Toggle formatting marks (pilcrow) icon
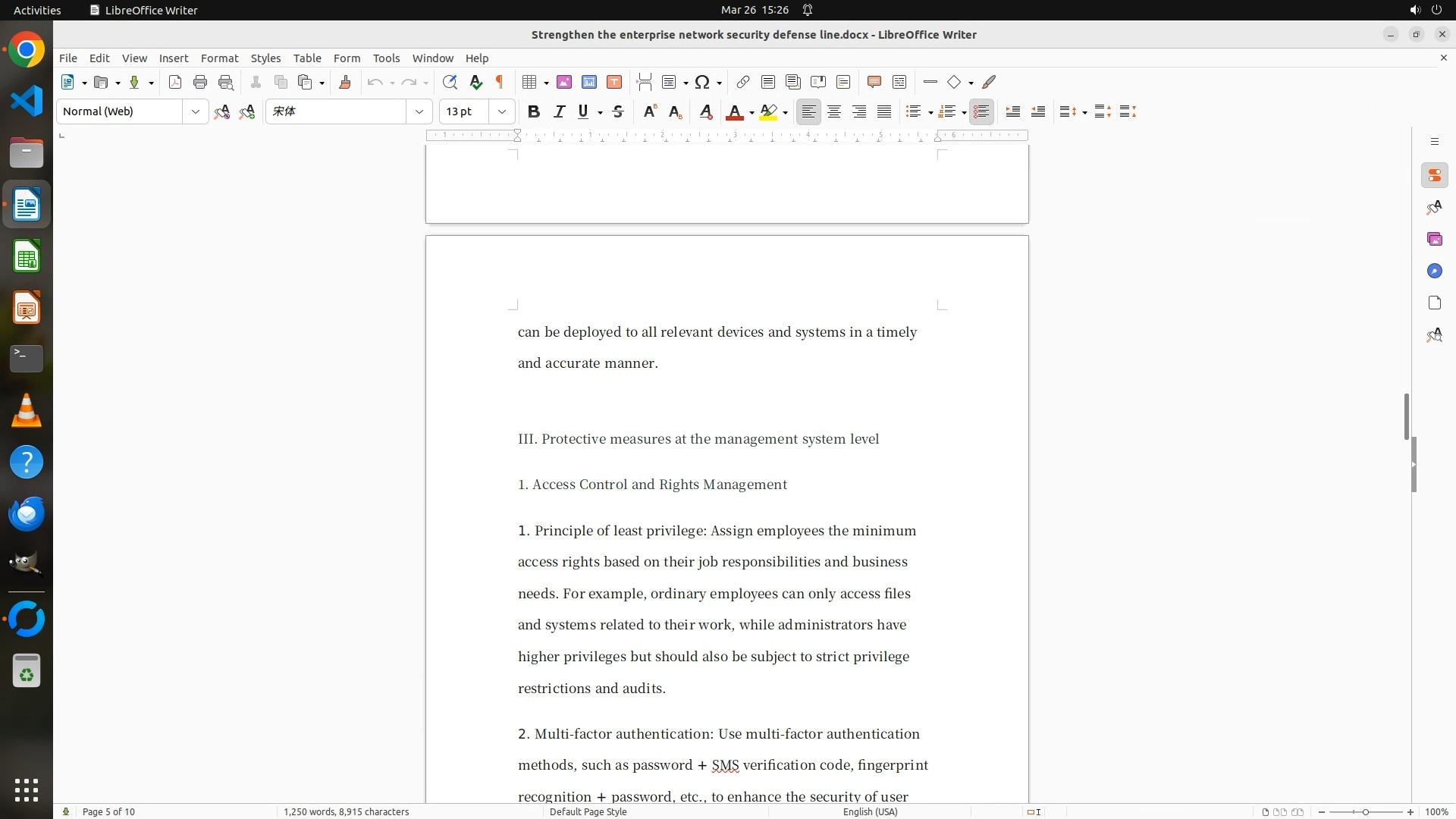Screen dimensions: 1456x819 [x=500, y=83]
